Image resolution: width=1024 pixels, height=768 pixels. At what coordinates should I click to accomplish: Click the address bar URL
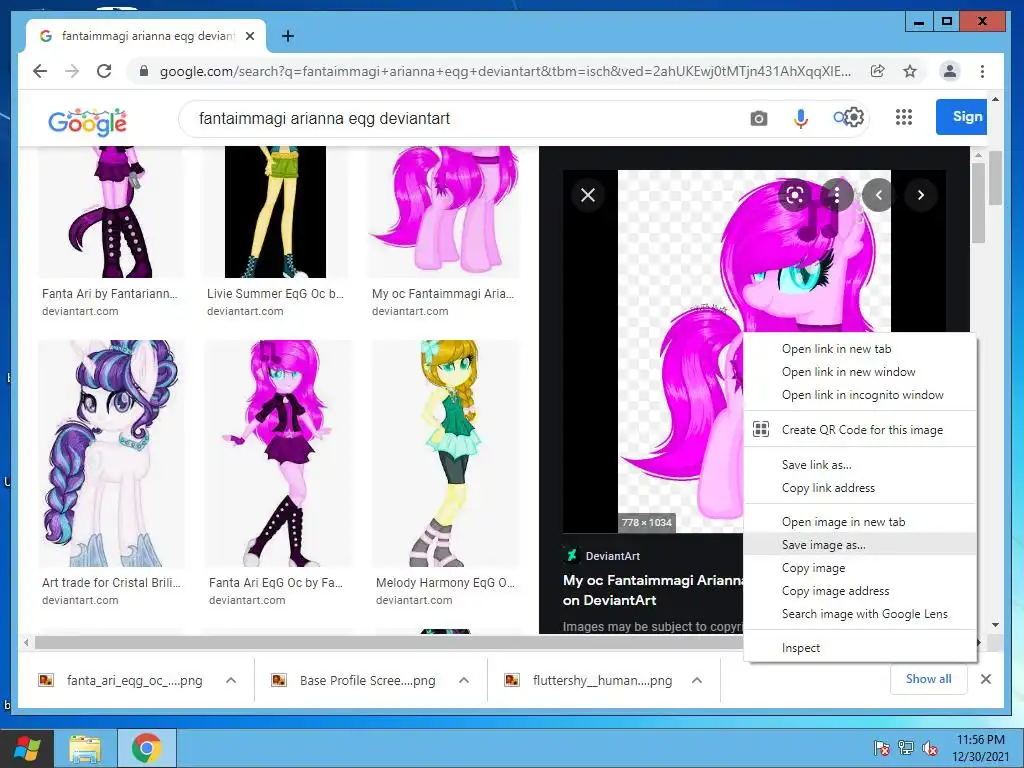505,71
